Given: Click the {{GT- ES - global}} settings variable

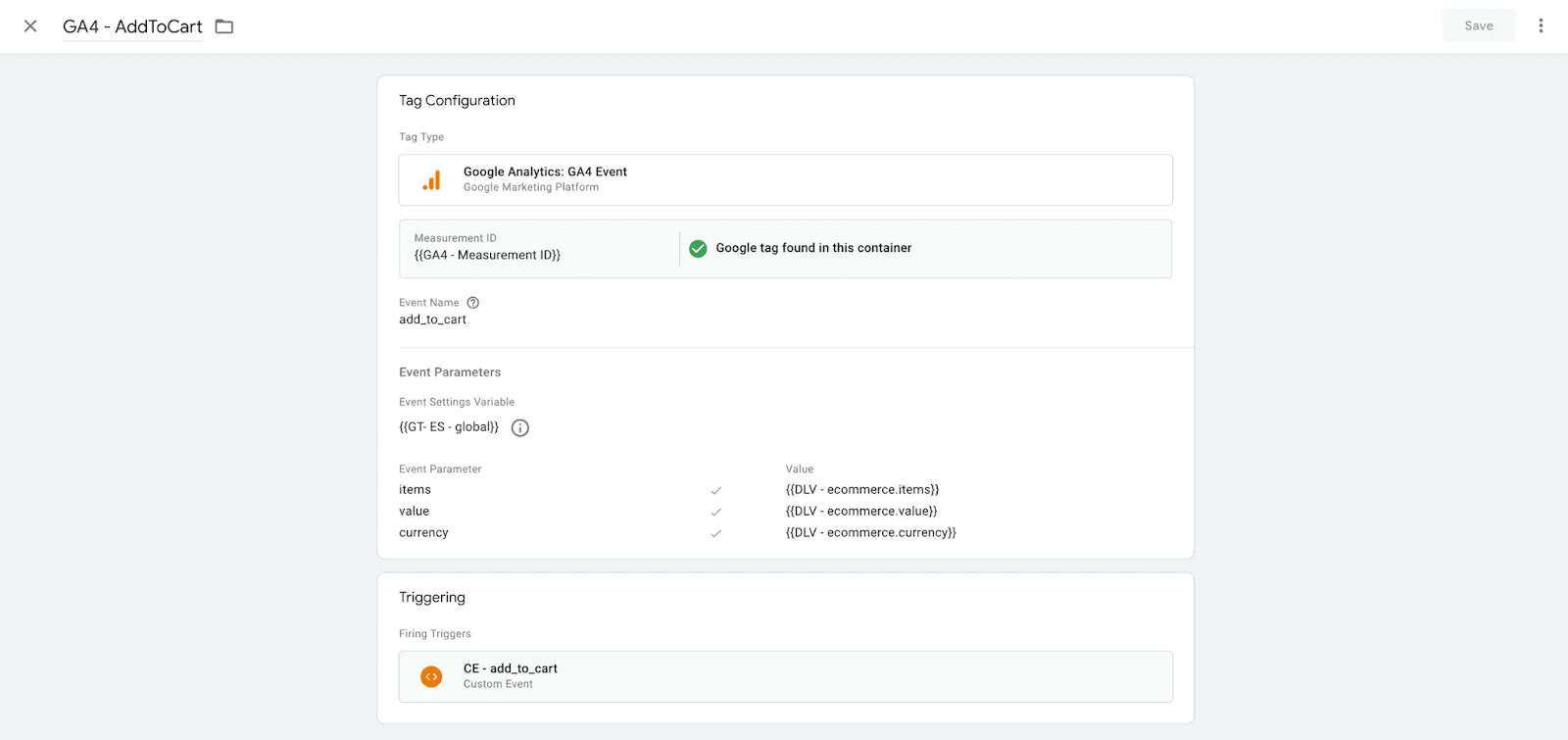Looking at the screenshot, I should [x=449, y=427].
